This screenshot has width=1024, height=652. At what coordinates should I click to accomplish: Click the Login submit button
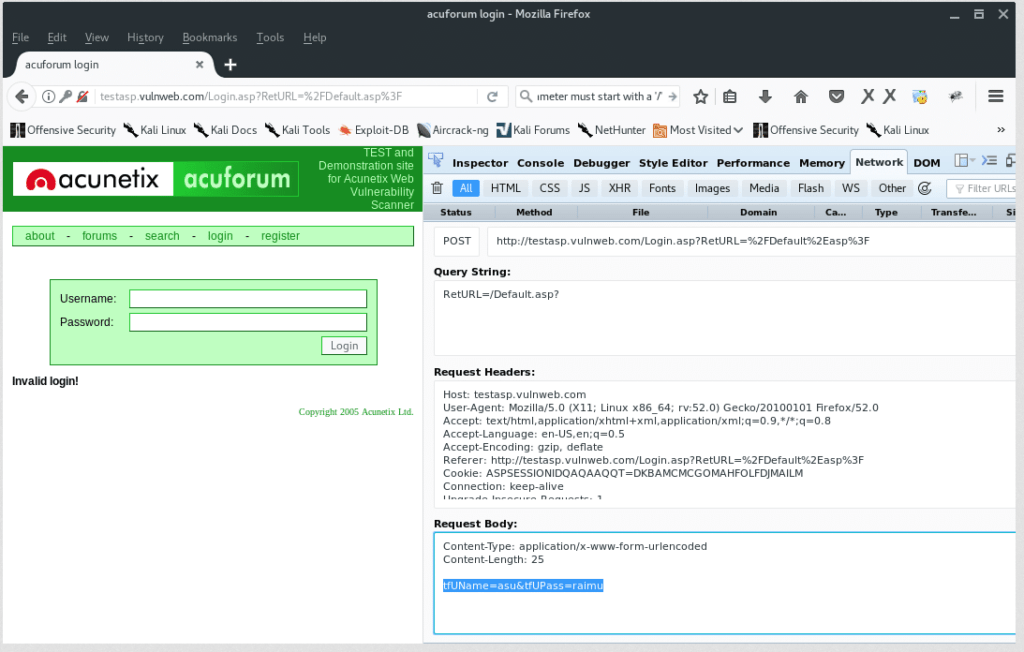click(344, 346)
